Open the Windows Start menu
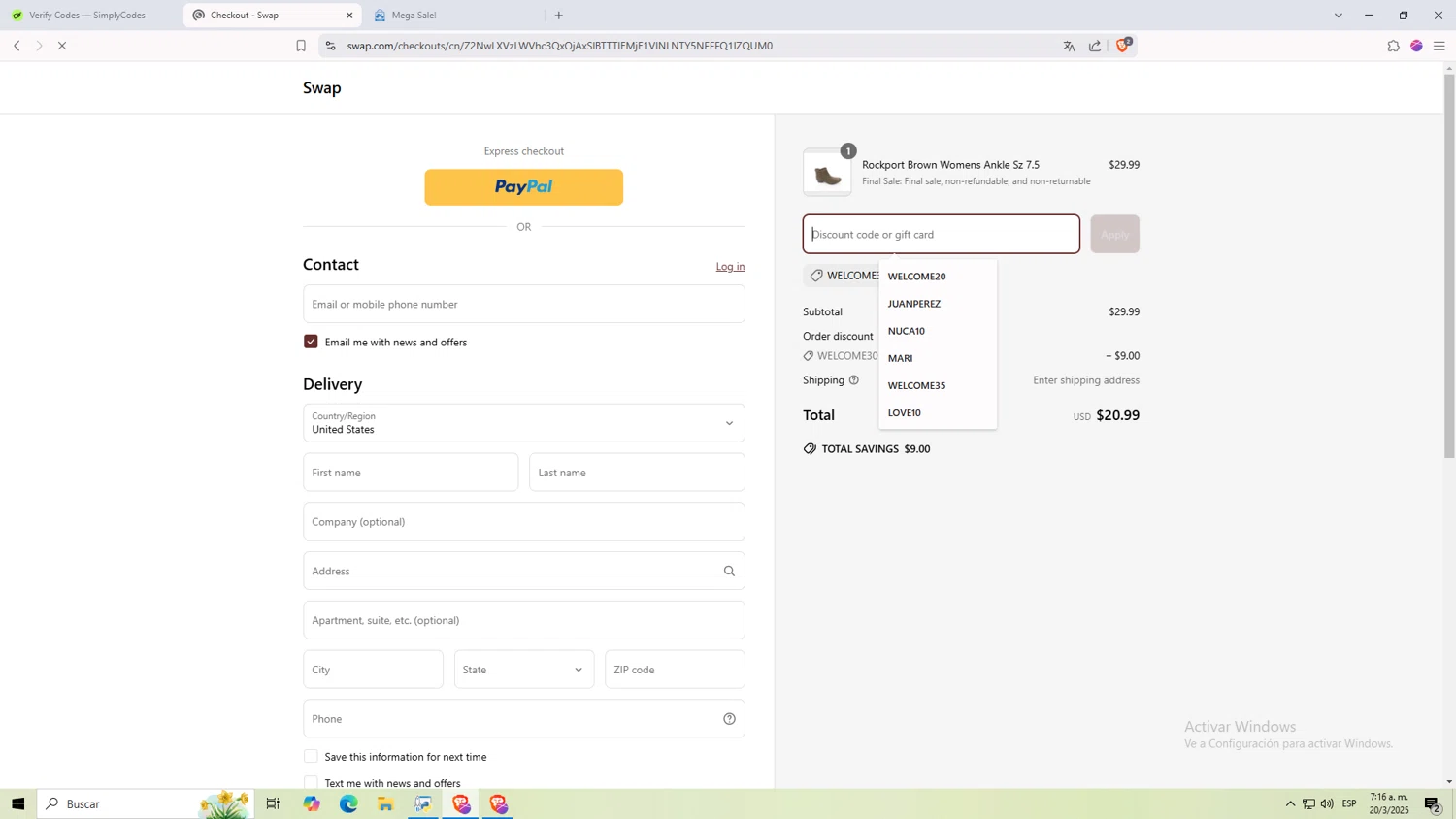Image resolution: width=1456 pixels, height=819 pixels. click(17, 803)
